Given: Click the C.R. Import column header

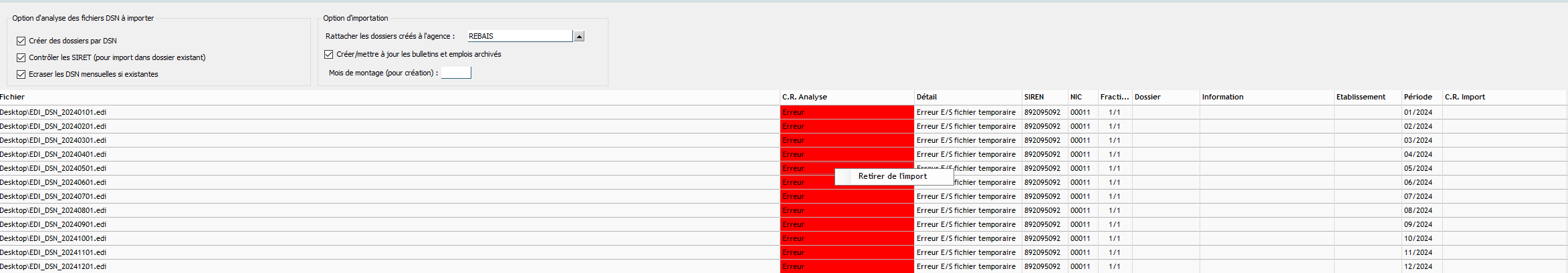Looking at the screenshot, I should pos(1504,97).
